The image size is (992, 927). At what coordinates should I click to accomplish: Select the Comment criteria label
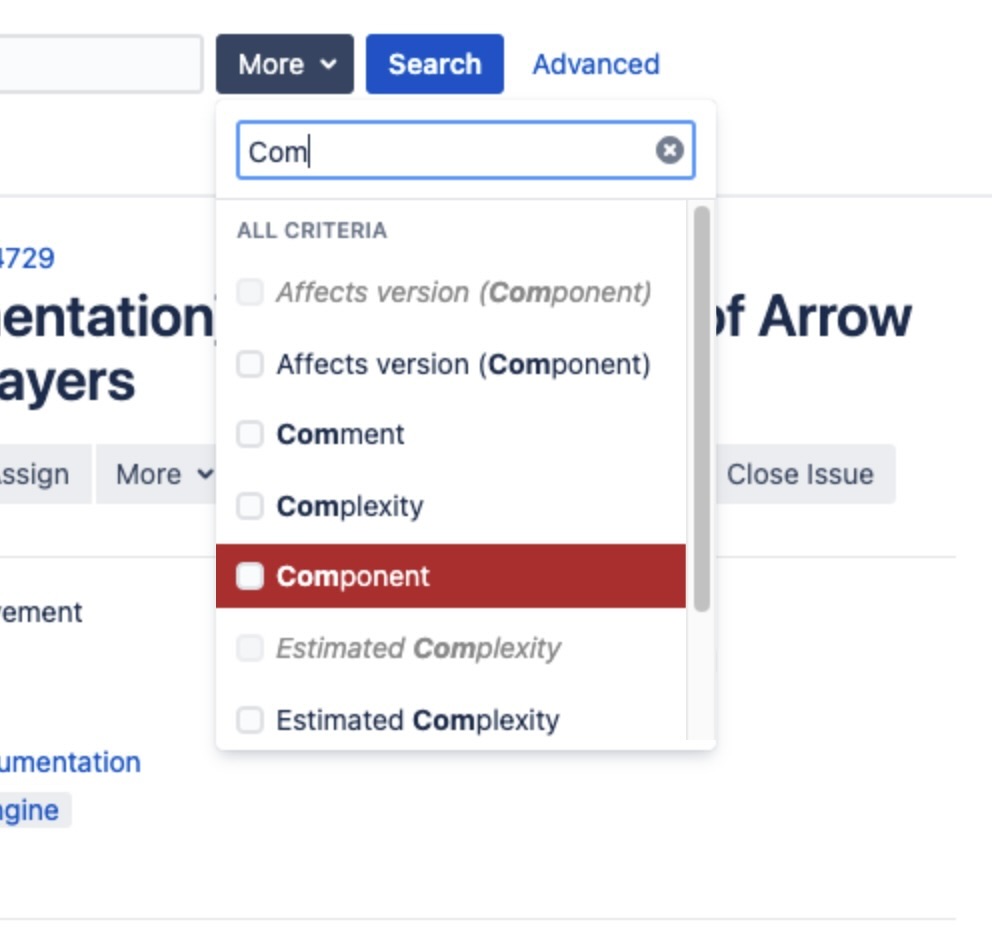click(x=340, y=434)
